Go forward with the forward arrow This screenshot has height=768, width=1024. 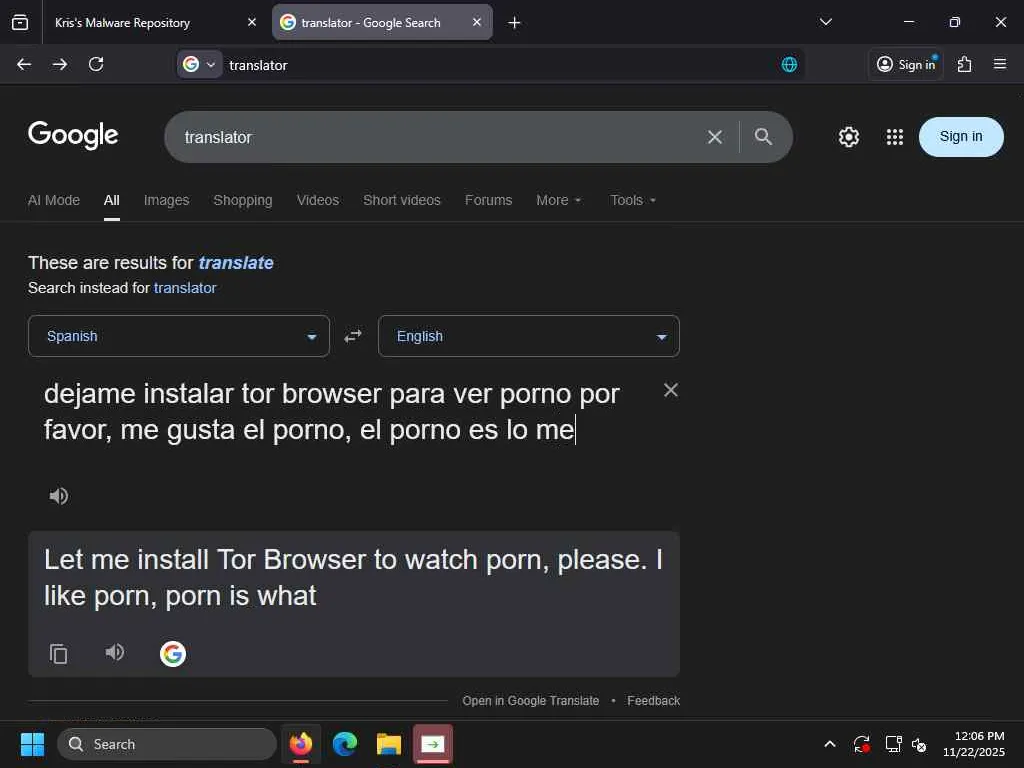(x=59, y=64)
